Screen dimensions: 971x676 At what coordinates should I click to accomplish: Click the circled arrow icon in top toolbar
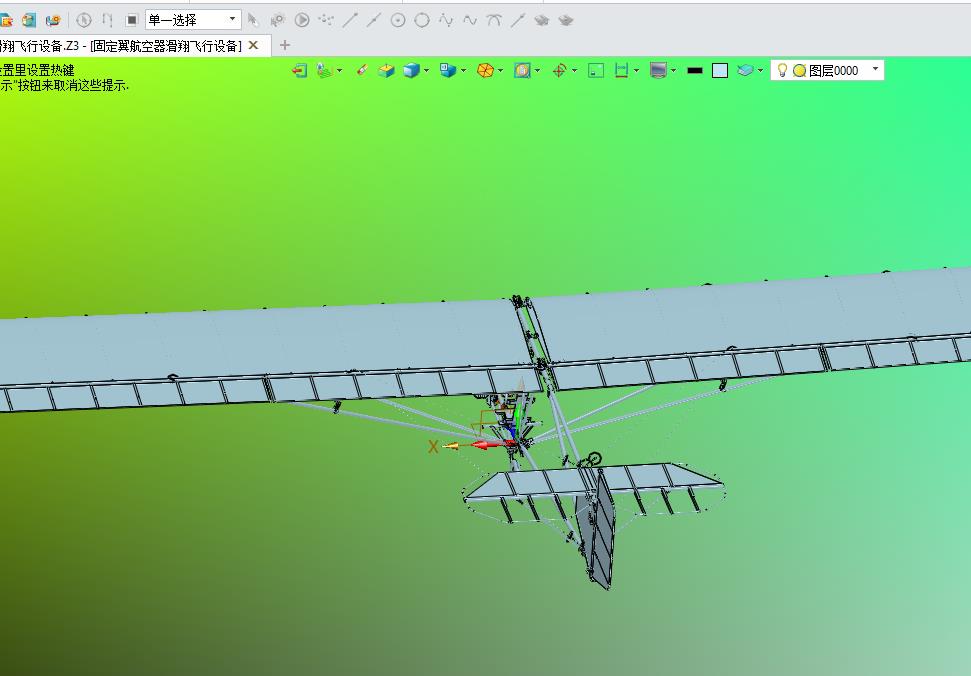click(84, 20)
